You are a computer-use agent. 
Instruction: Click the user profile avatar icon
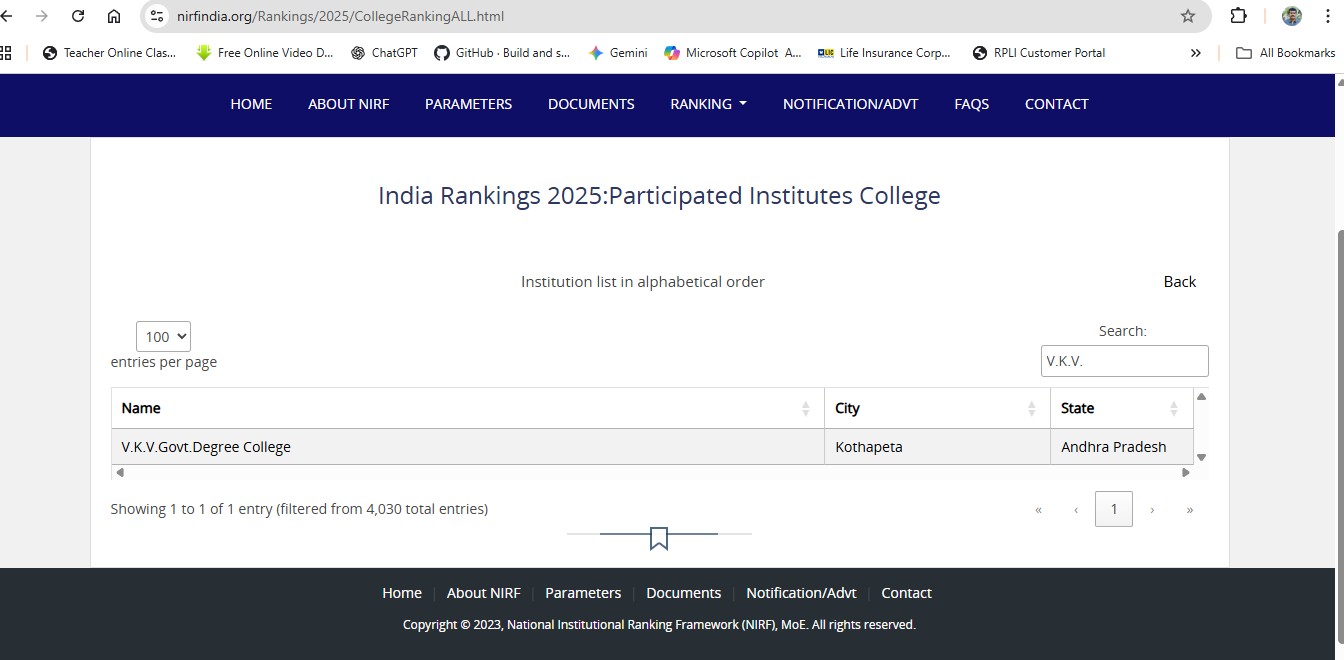(x=1292, y=16)
